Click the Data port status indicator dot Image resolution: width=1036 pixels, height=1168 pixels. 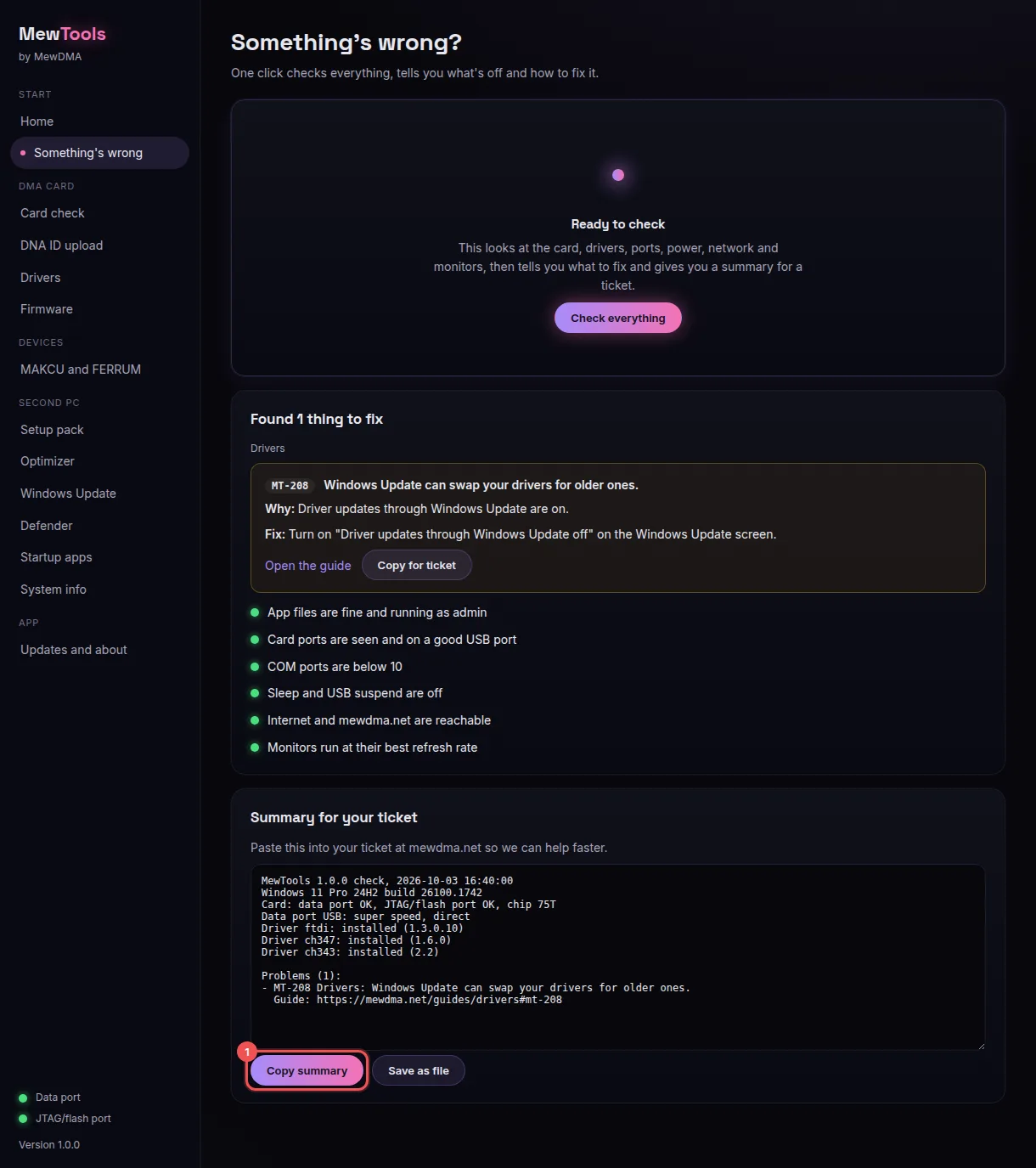[23, 1097]
